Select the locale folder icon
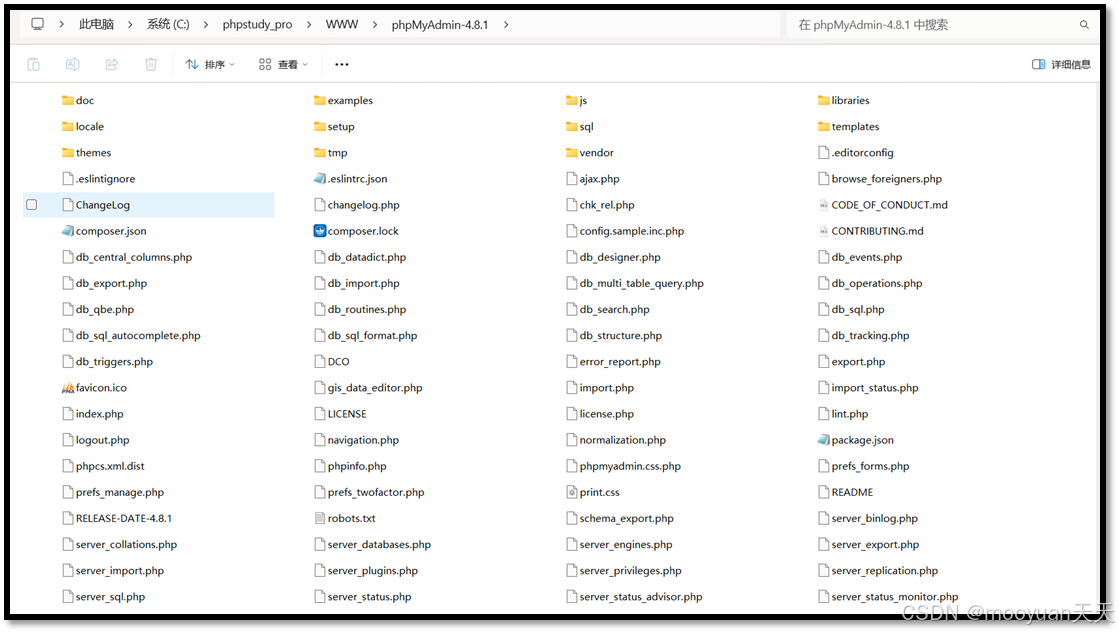1119x633 pixels. click(68, 126)
